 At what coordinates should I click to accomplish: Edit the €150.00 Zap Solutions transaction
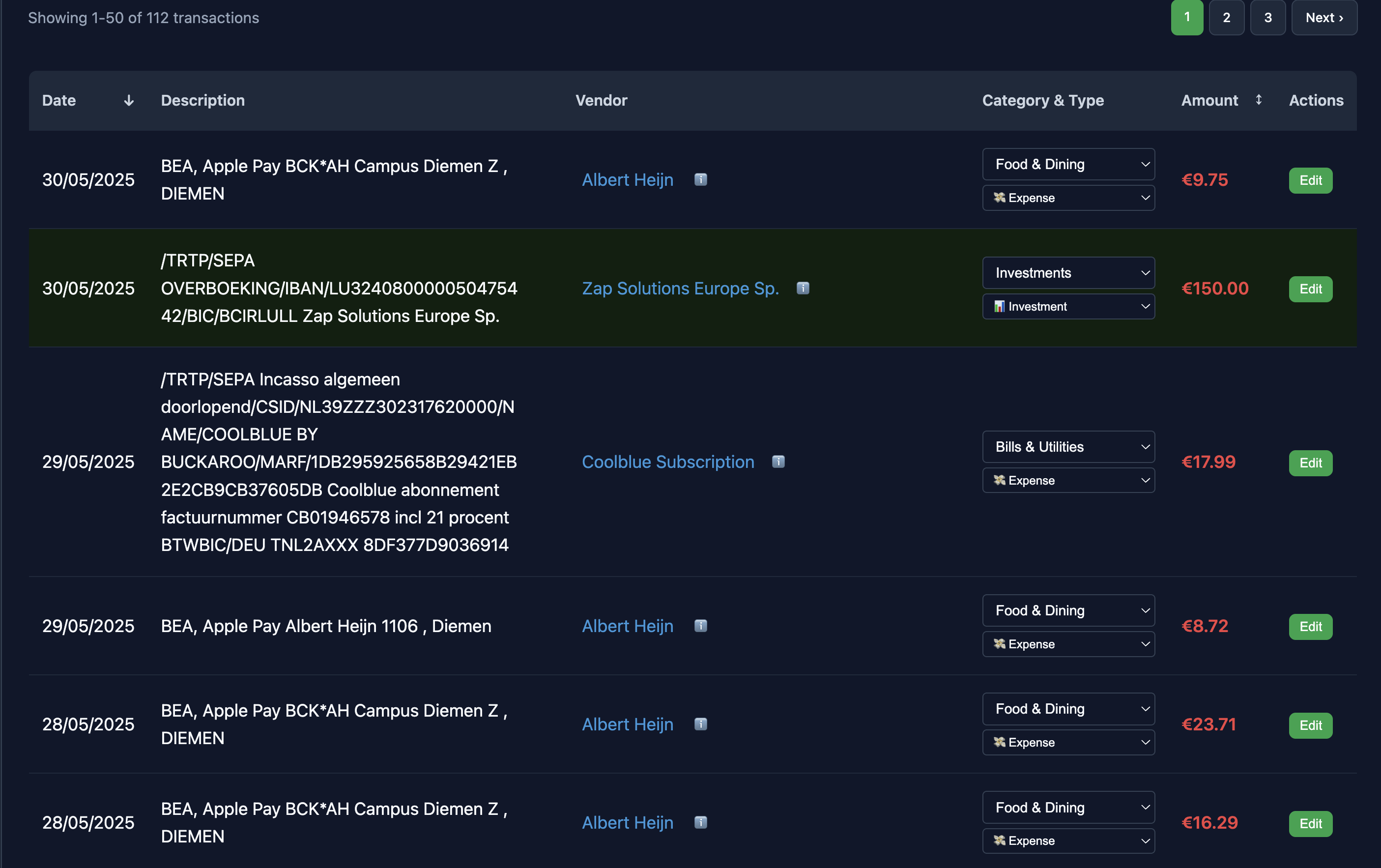pyautogui.click(x=1310, y=289)
